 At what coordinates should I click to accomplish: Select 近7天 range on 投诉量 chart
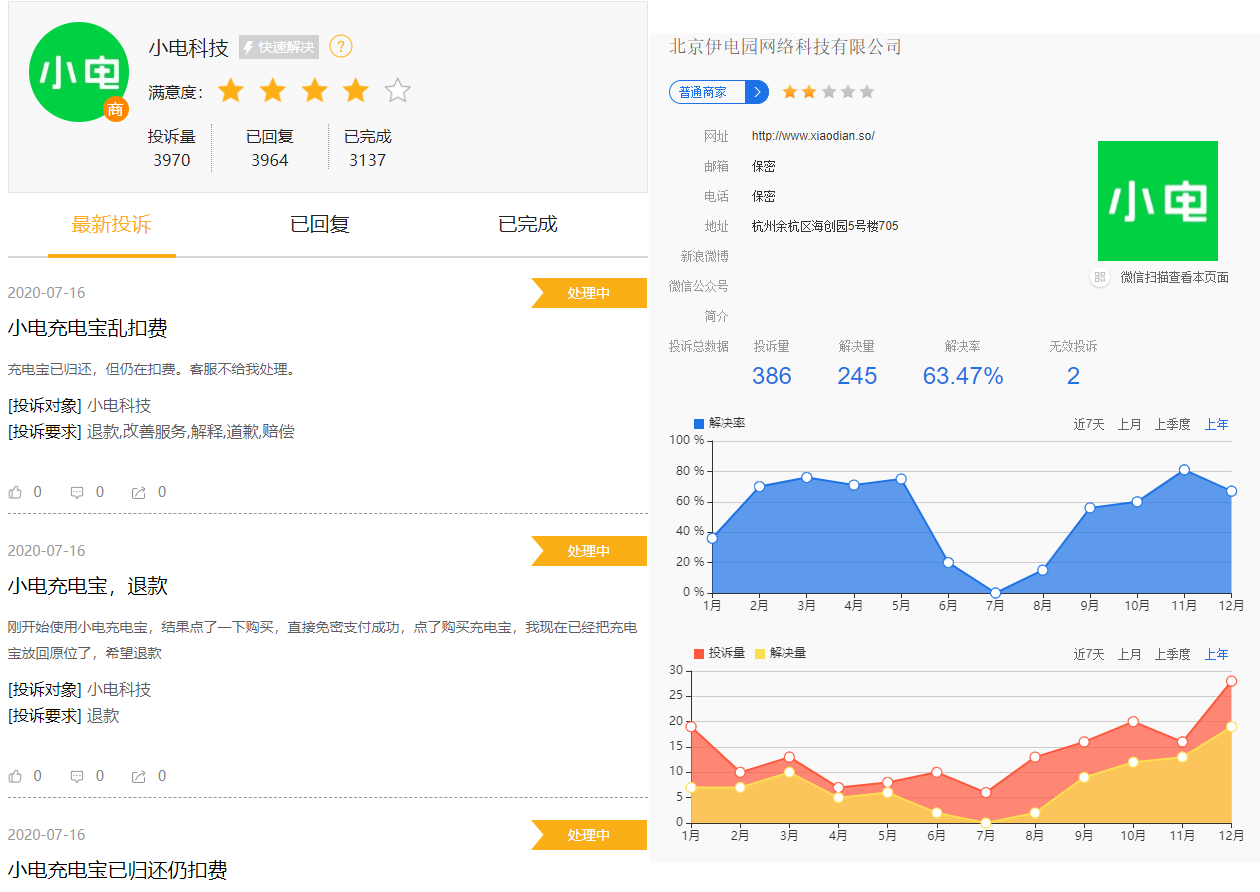pos(1089,655)
